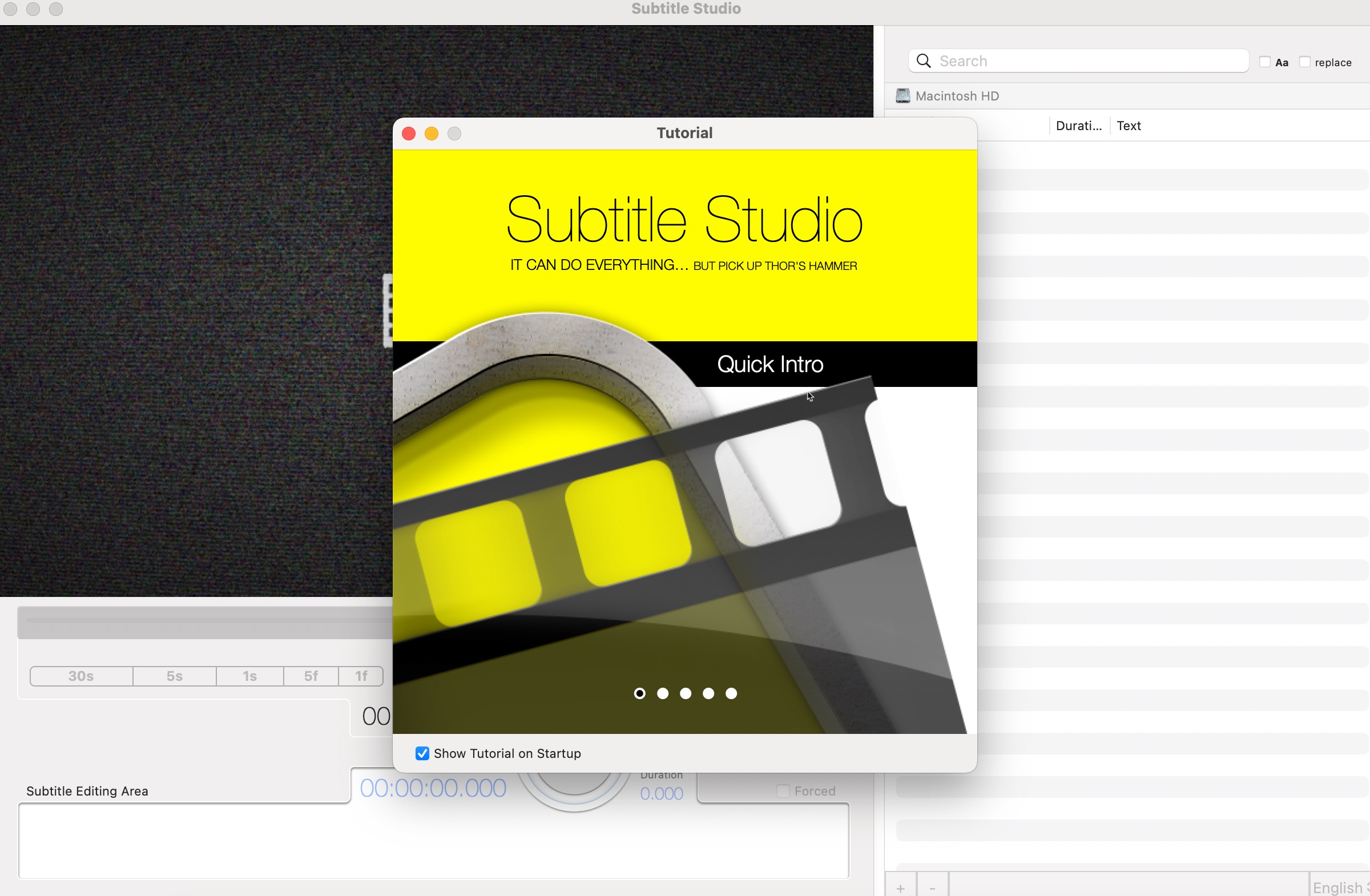1370x896 pixels.
Task: Click the add subtitle plus button
Action: 900,887
